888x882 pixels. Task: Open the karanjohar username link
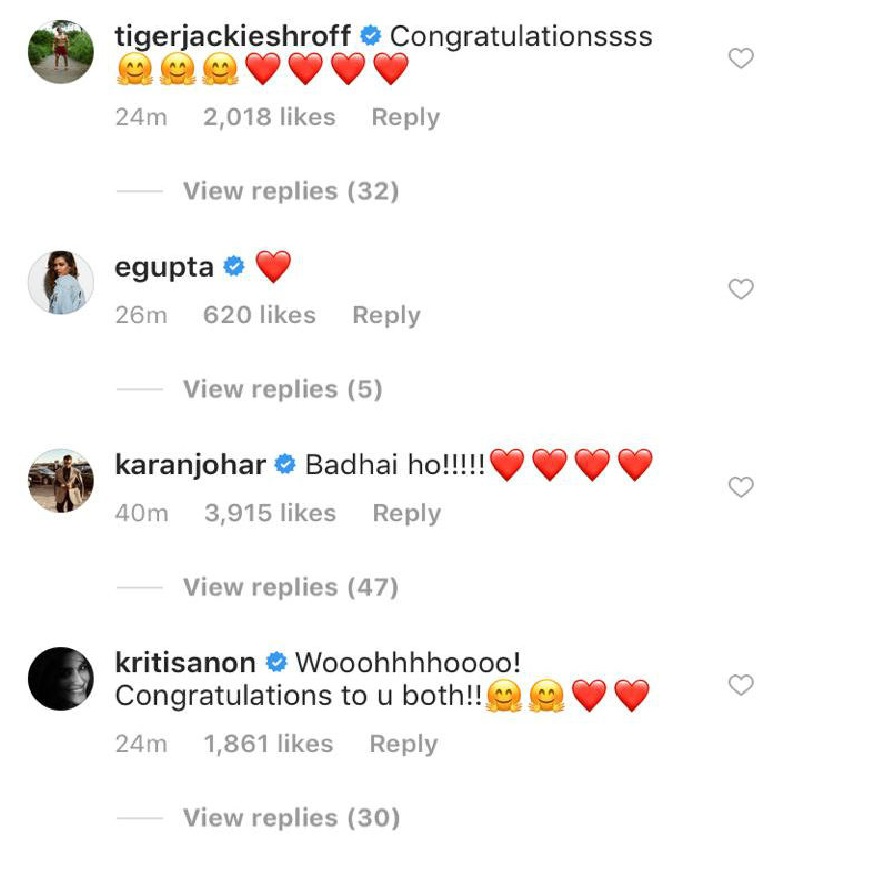[190, 465]
